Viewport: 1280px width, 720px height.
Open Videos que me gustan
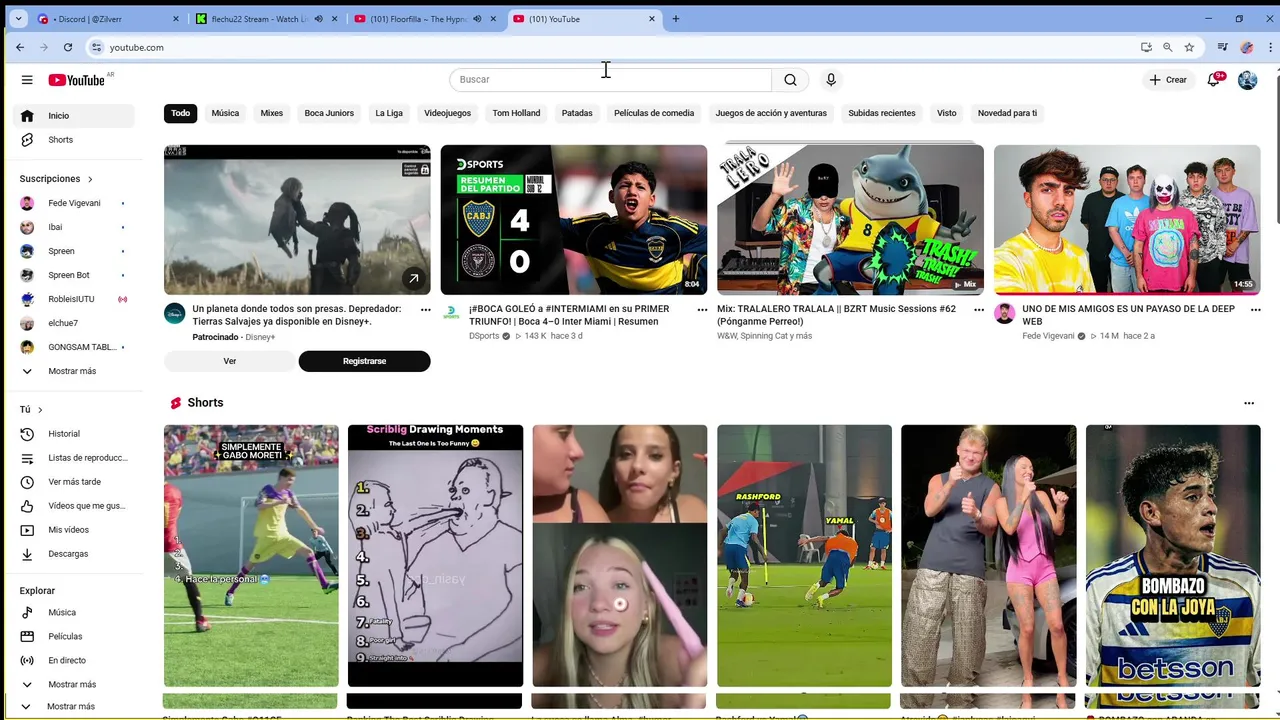tap(74, 506)
